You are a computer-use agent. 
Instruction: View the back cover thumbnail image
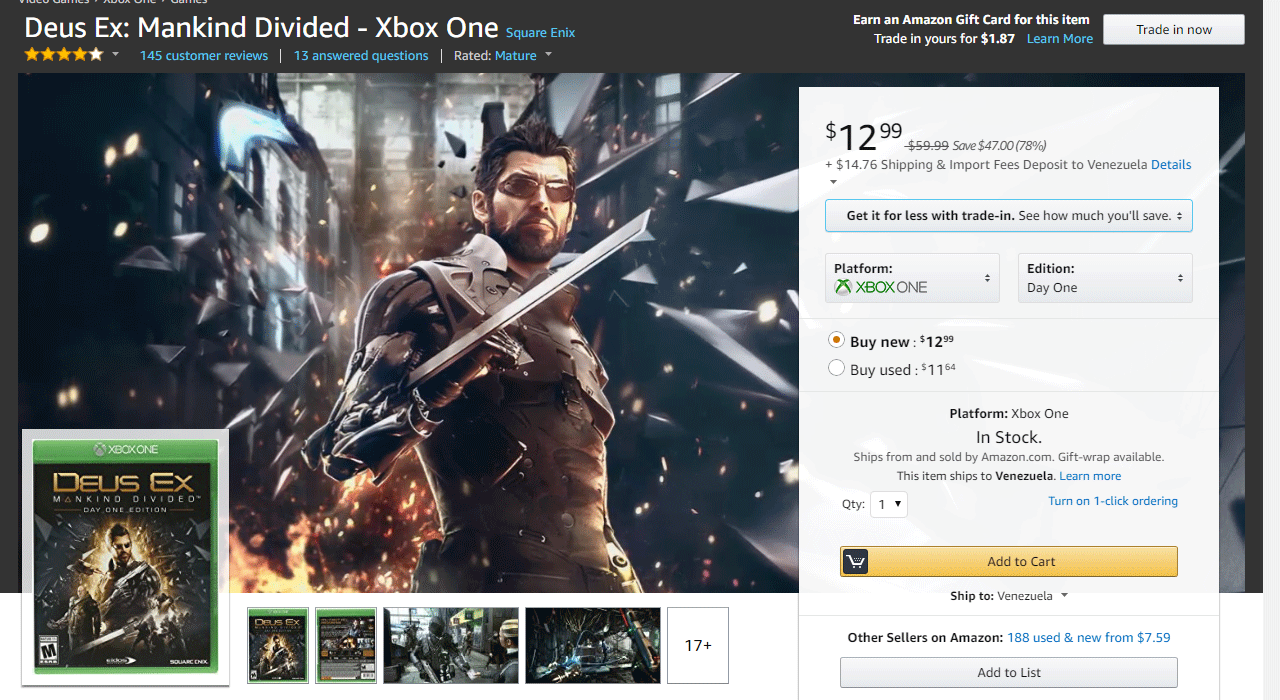[x=346, y=645]
